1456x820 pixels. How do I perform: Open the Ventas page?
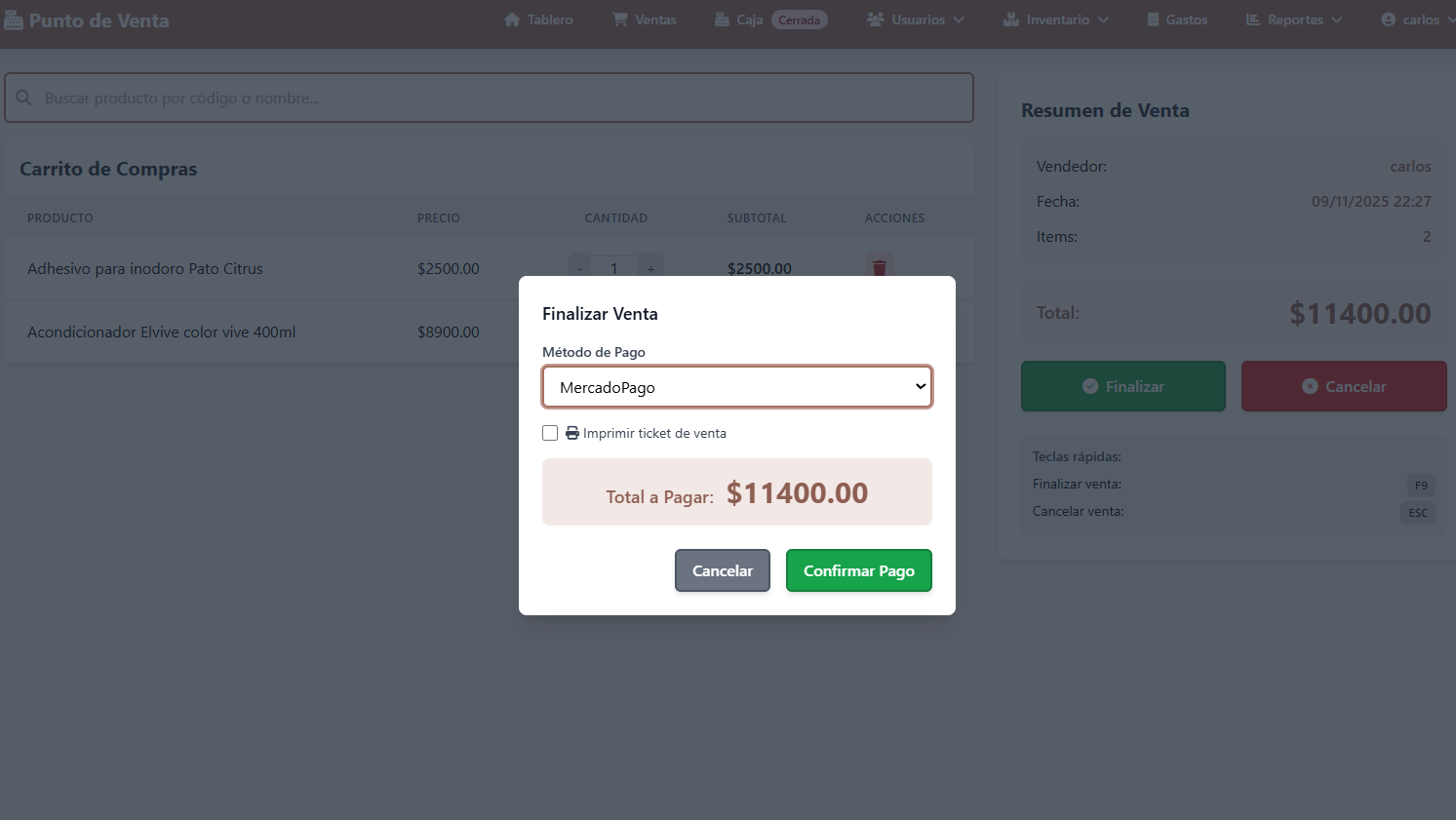point(654,20)
